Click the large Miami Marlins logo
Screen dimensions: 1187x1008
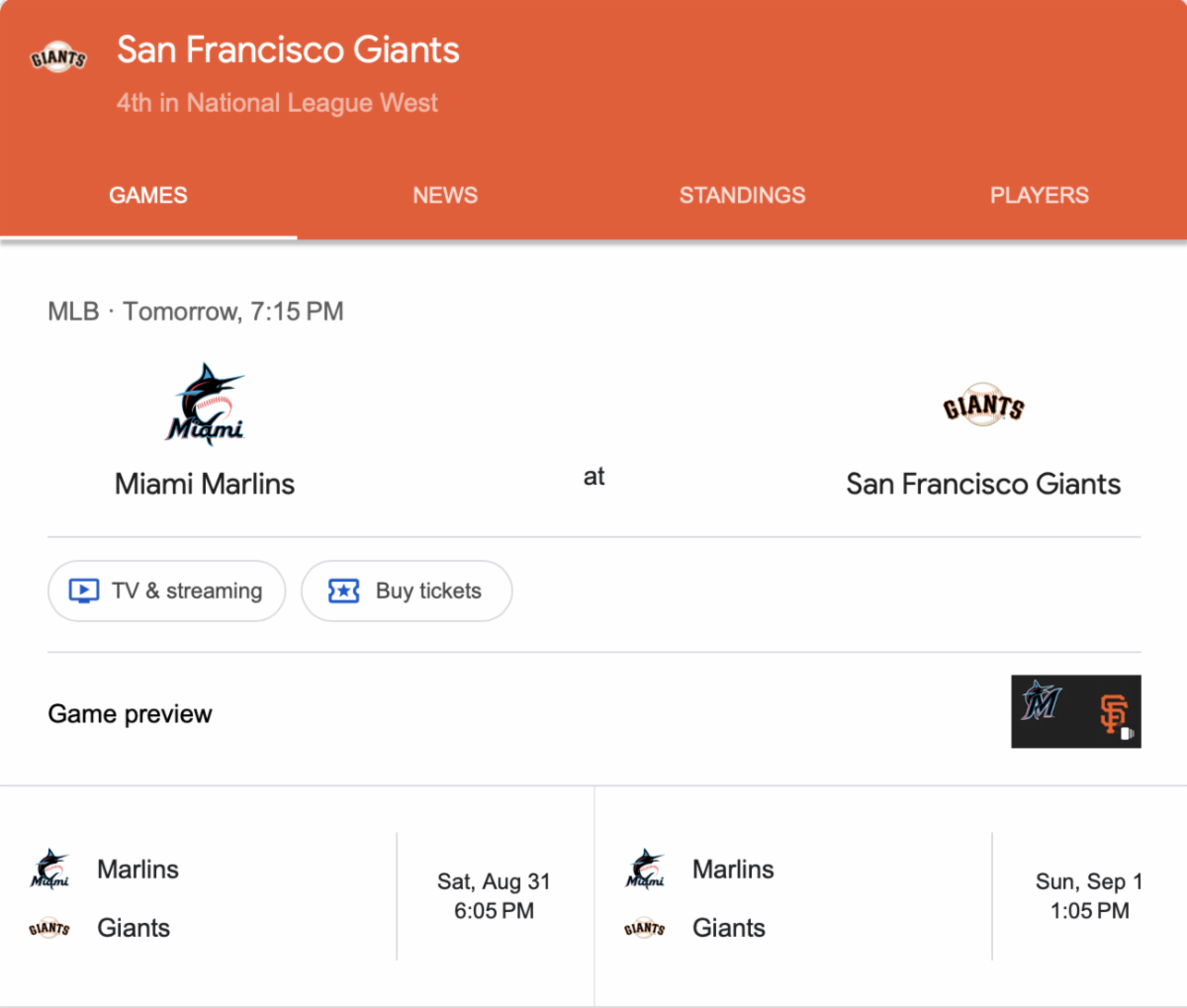205,405
